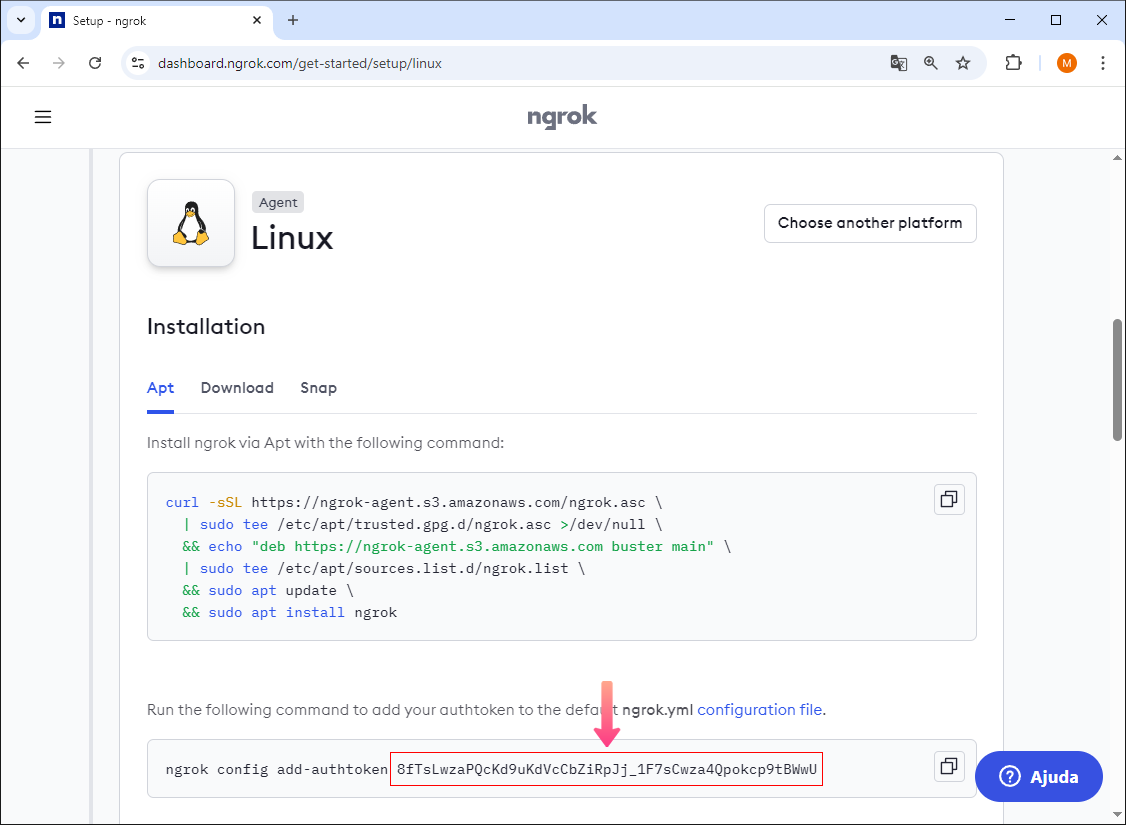The width and height of the screenshot is (1126, 825).
Task: Click 'Install ngrok via Apt' instruction text
Action: [x=325, y=443]
